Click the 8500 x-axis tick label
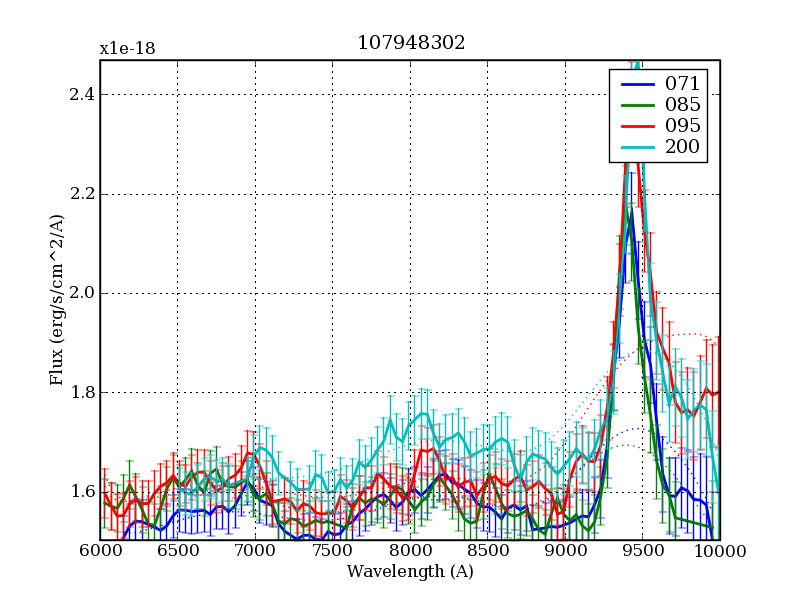Screen dimensions: 800x600 point(487,551)
